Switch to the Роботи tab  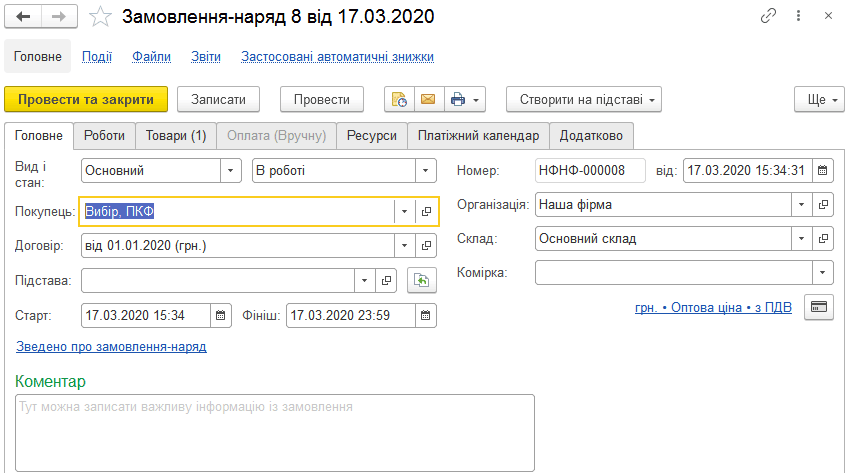coord(104,136)
